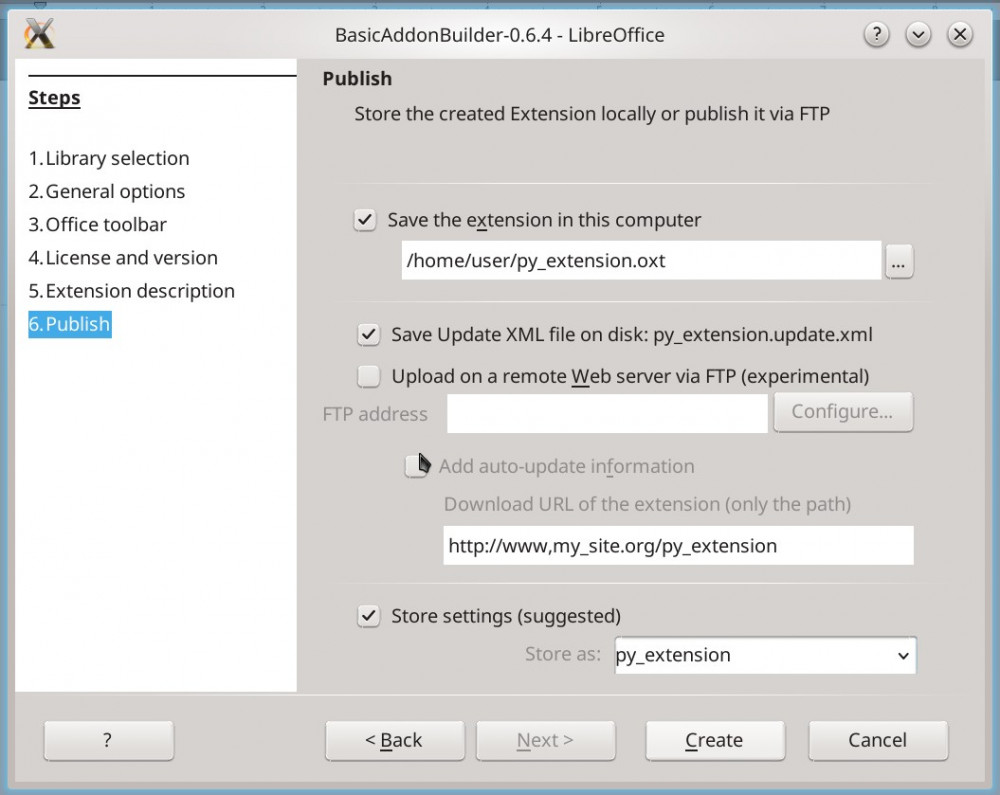Click the Download URL text field
The image size is (1000, 795).
678,546
